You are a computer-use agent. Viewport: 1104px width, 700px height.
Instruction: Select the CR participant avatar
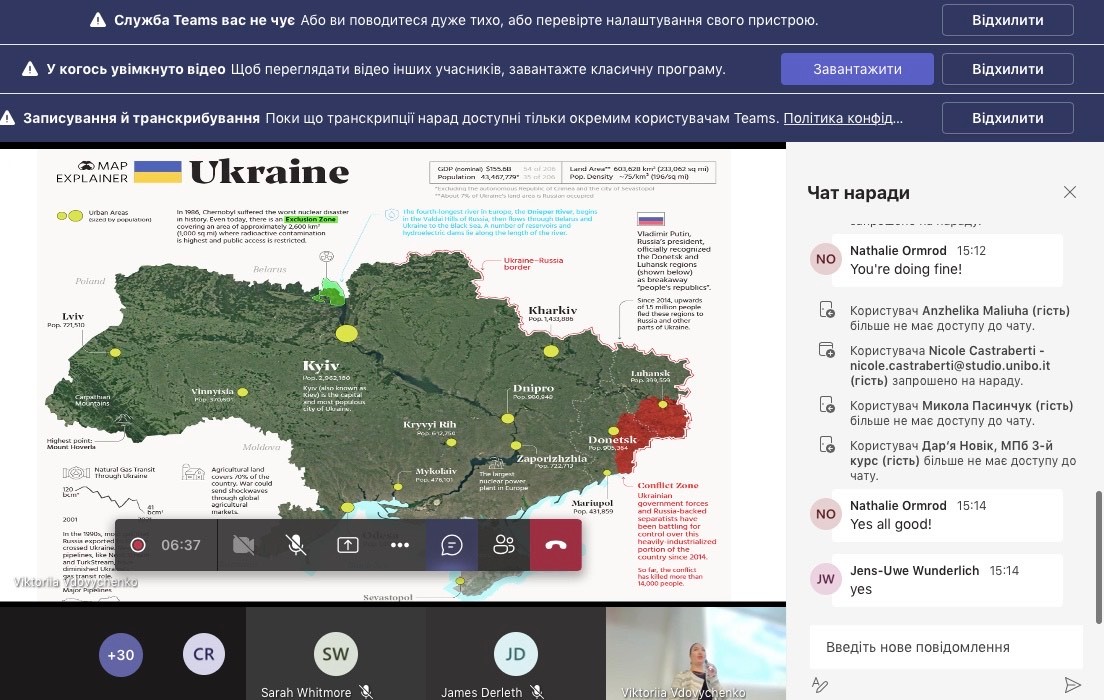coord(204,655)
